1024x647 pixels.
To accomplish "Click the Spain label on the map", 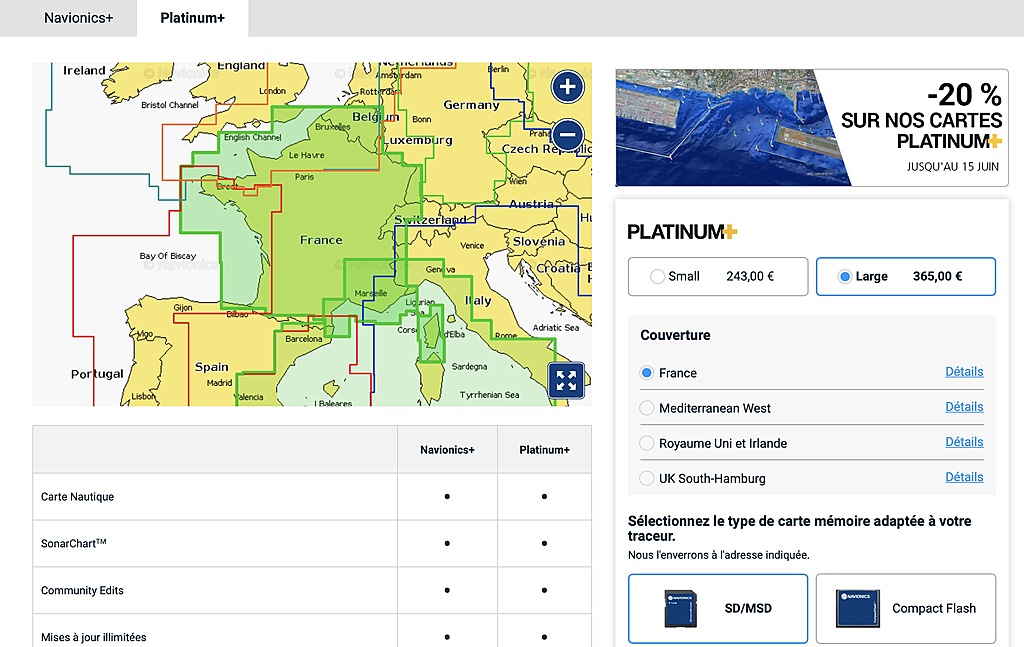I will 212,367.
